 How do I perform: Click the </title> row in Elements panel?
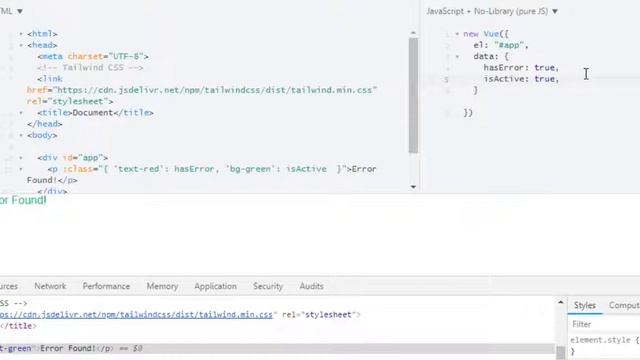(x=18, y=326)
